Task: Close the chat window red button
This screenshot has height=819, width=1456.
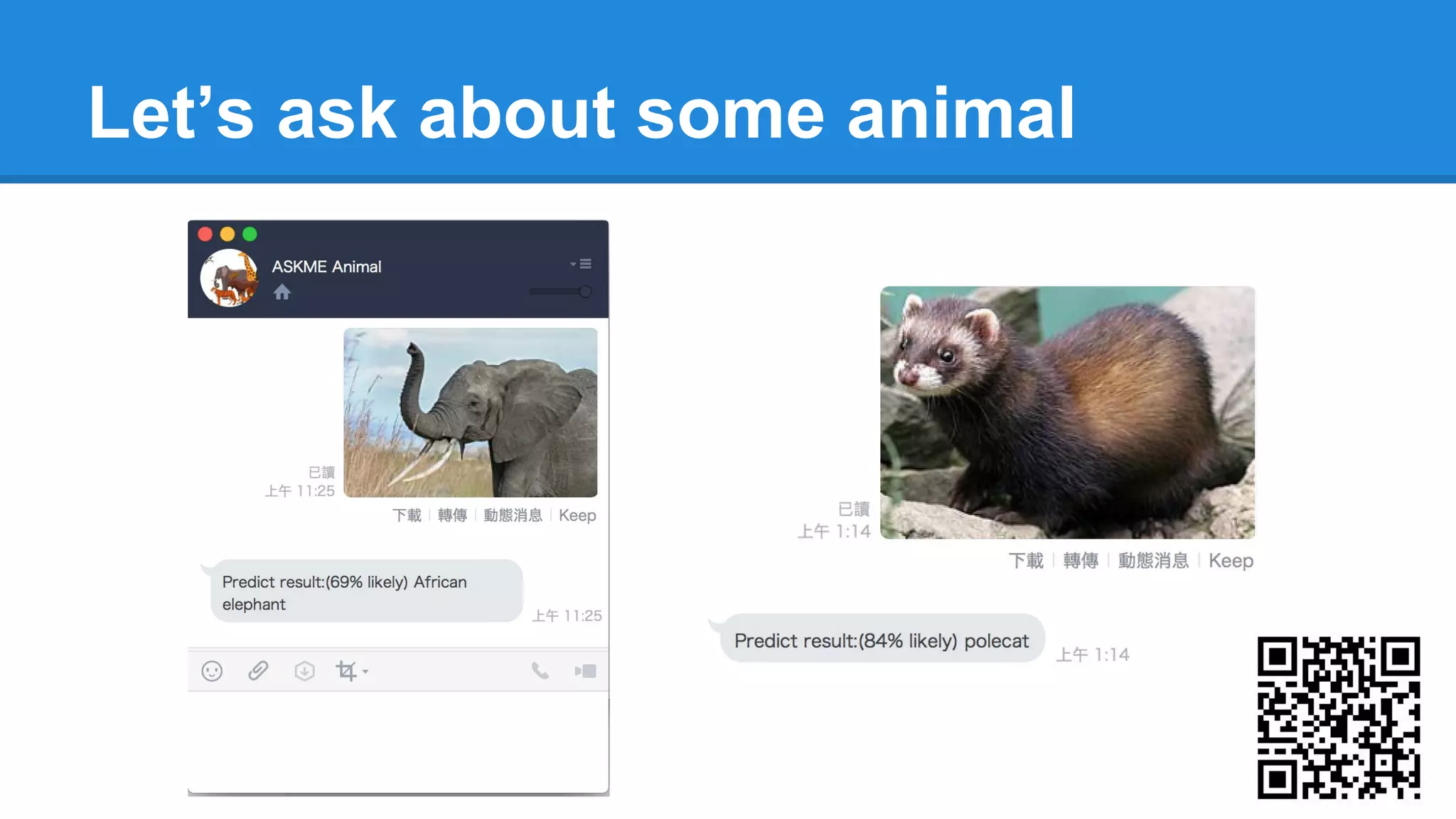Action: pyautogui.click(x=205, y=234)
